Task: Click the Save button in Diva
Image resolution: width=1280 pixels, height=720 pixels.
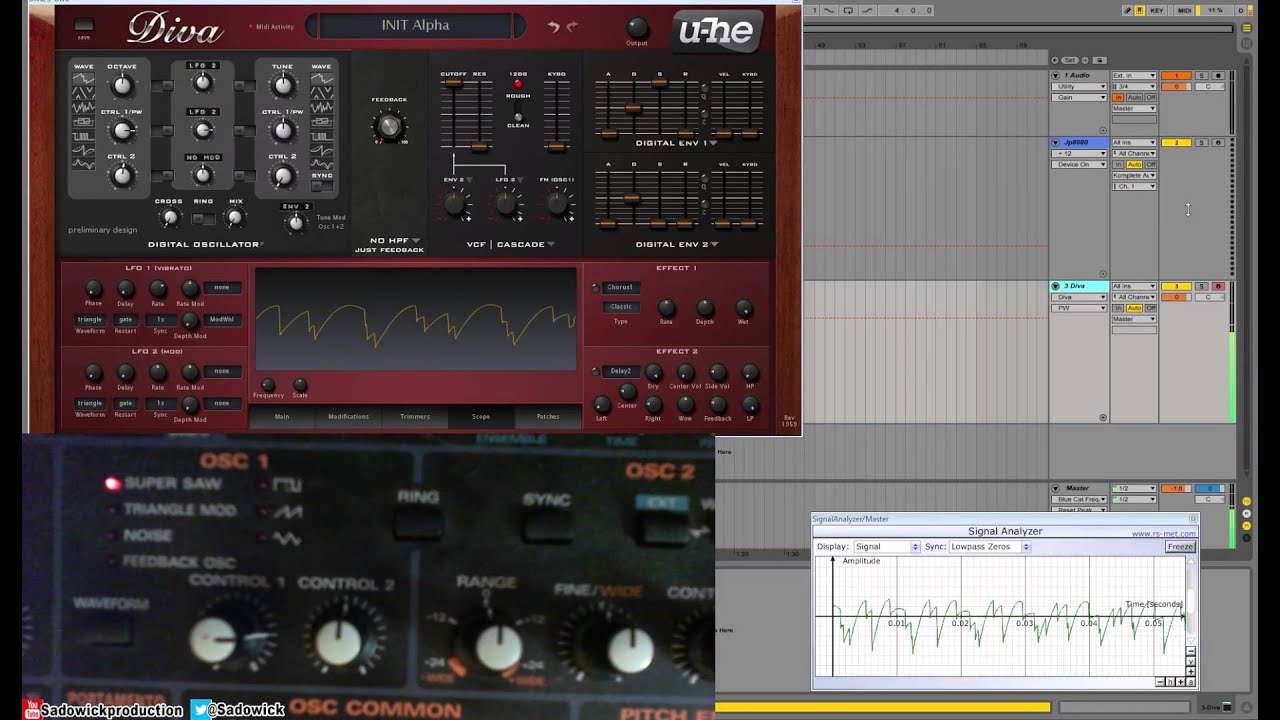Action: click(83, 25)
